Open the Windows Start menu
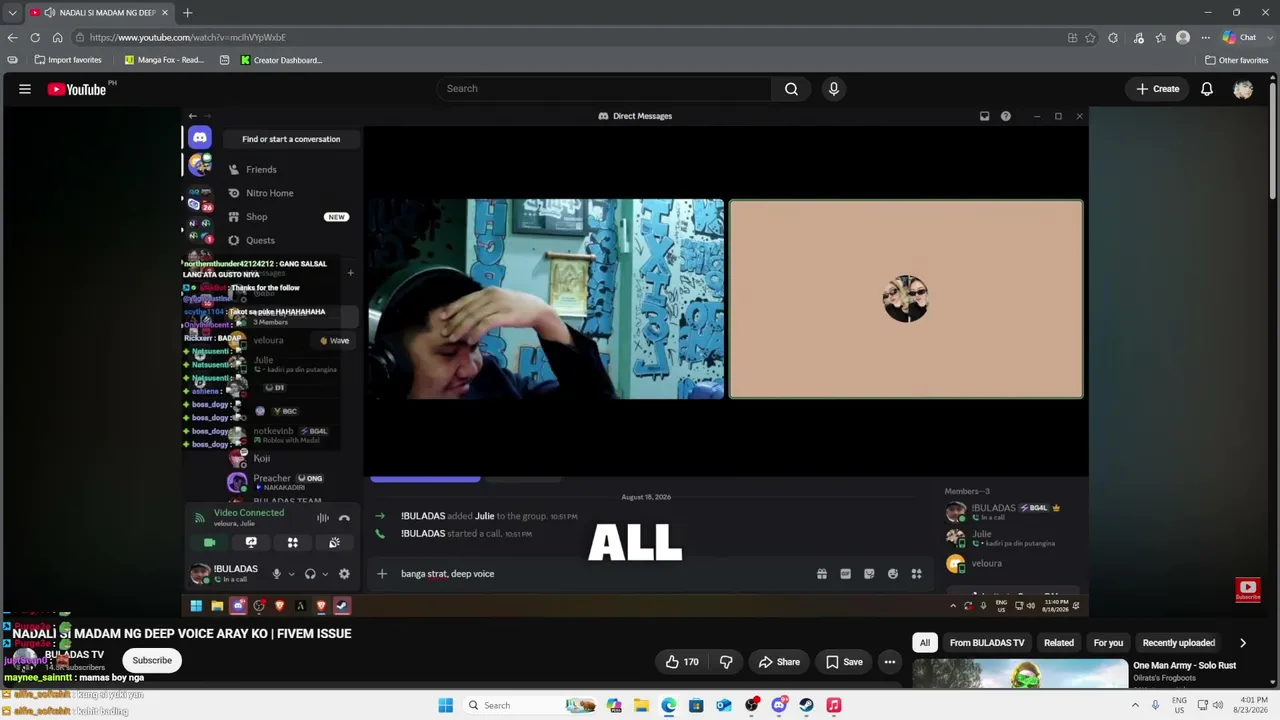Viewport: 1280px width, 720px height. pyautogui.click(x=446, y=705)
